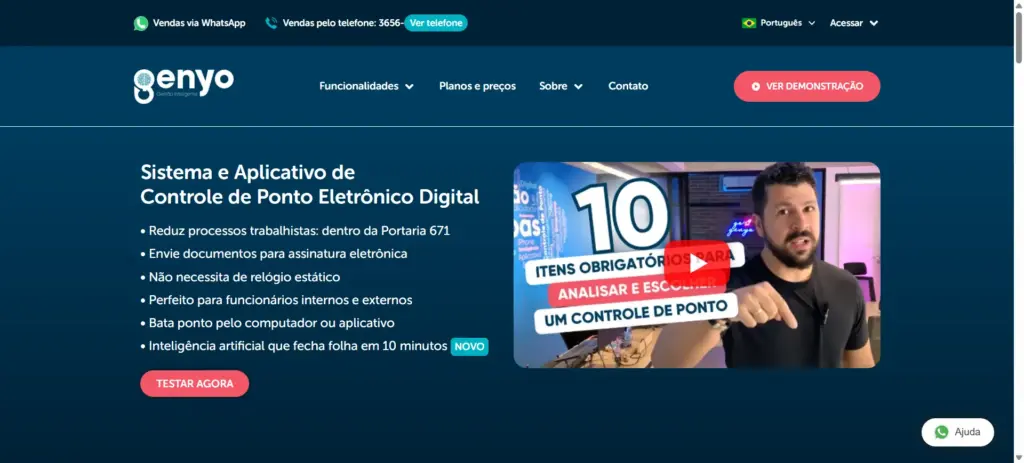
Task: Click the text Perfeito para funcionários internos e externos
Action: coord(281,300)
